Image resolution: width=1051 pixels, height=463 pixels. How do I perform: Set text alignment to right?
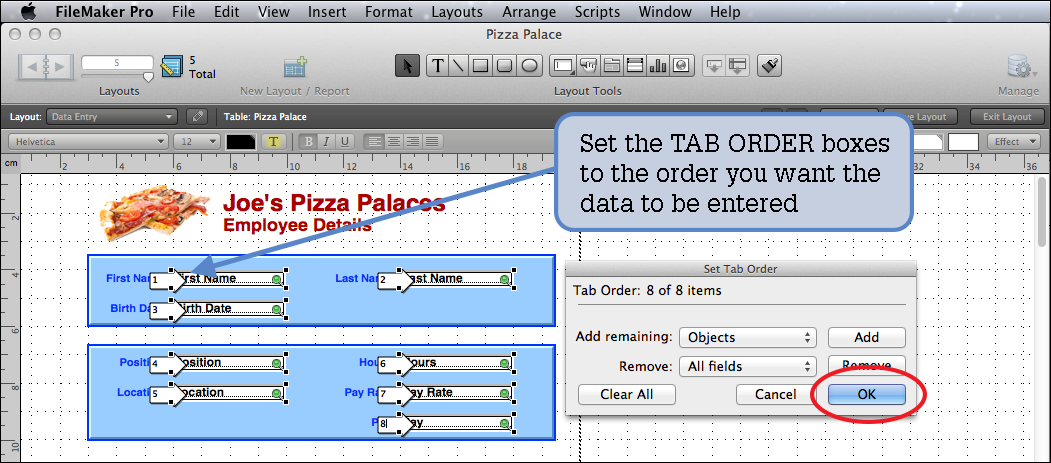[413, 141]
